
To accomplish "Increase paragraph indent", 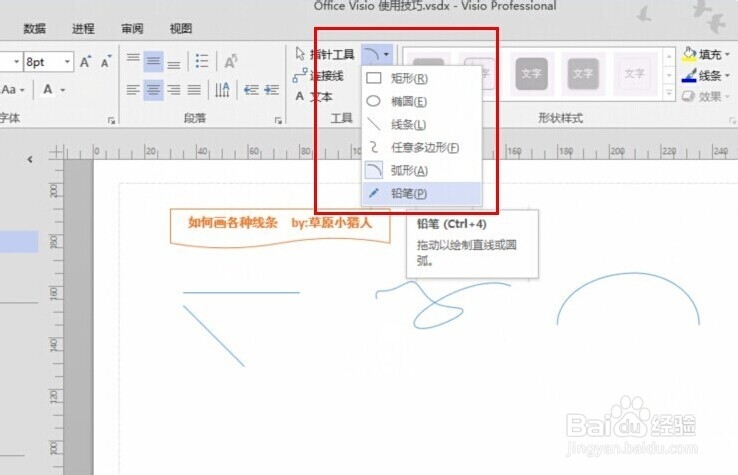I will (272, 90).
